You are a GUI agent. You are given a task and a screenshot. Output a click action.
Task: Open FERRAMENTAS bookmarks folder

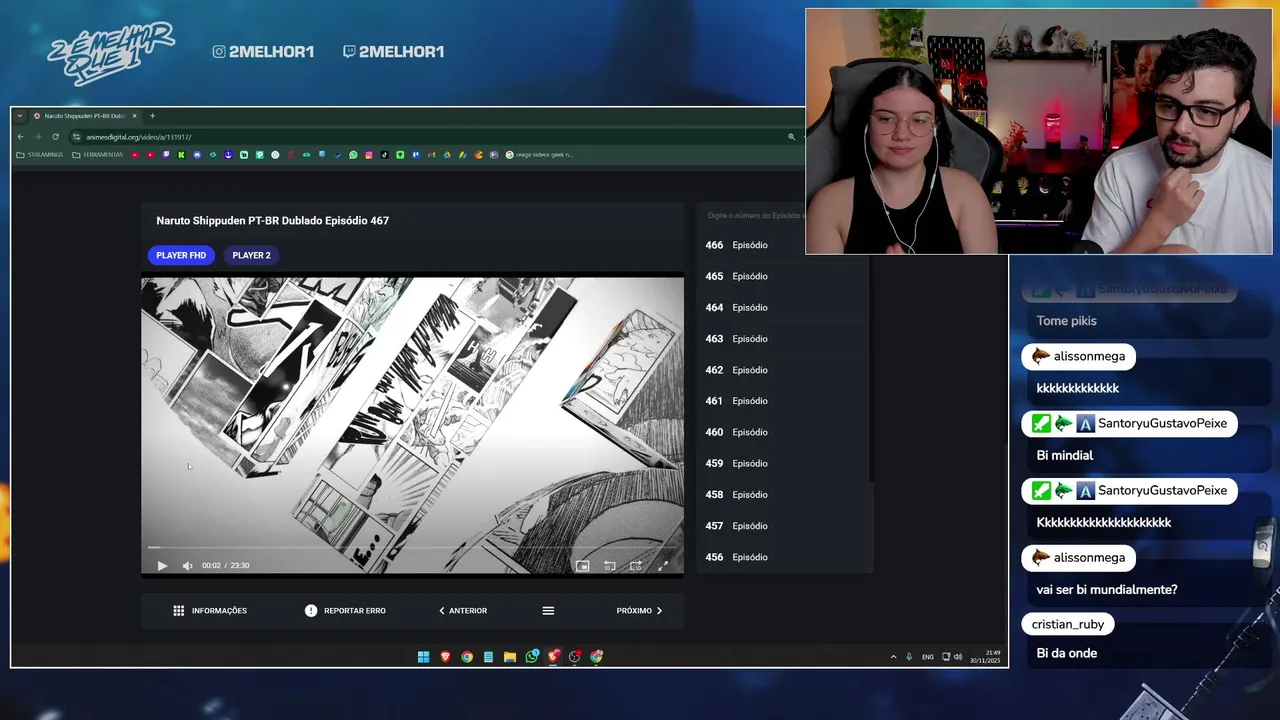point(97,155)
